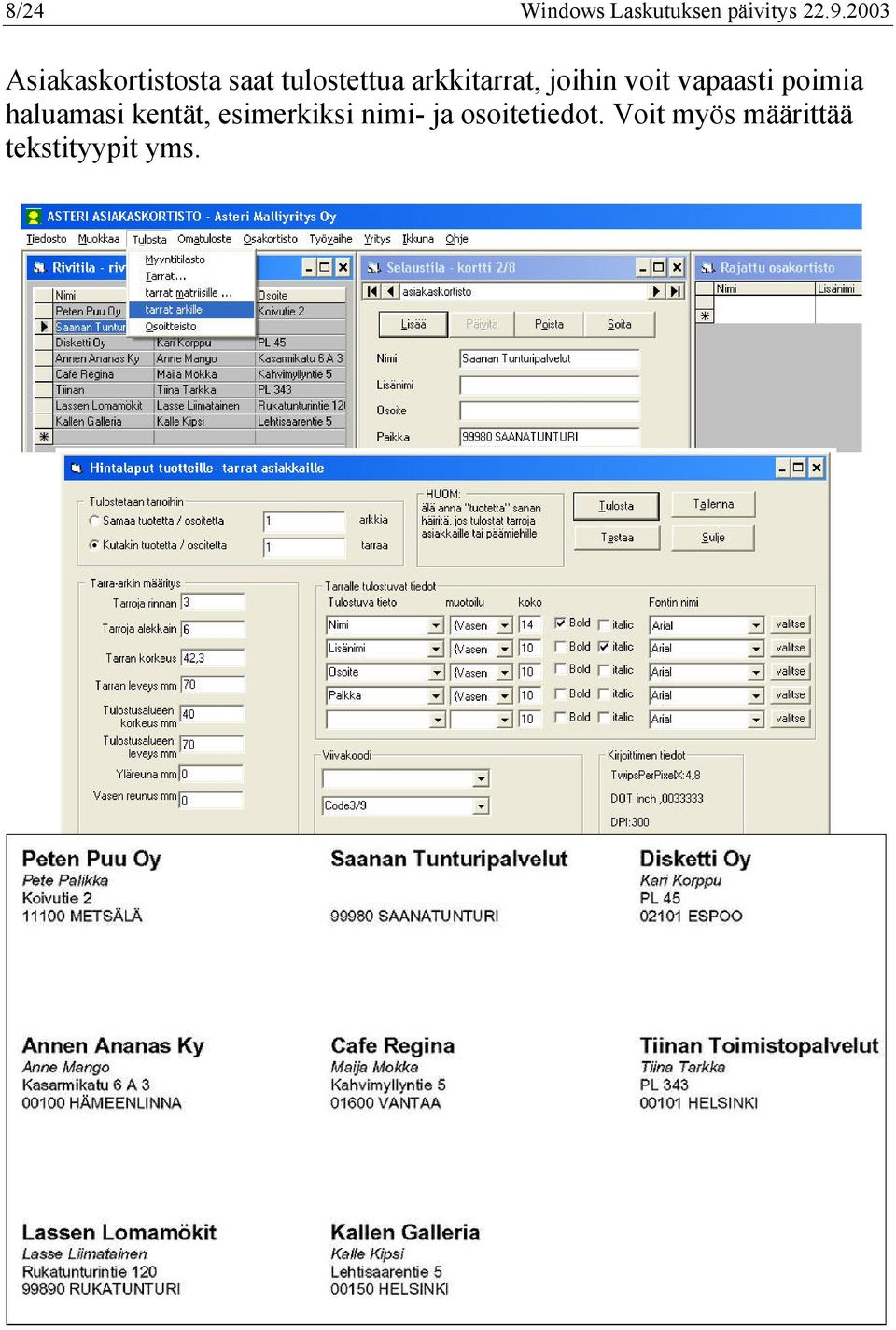This screenshot has height=1330, width=896.
Task: Click the 'Tarroja rinnan' input field
Action: coord(212,602)
